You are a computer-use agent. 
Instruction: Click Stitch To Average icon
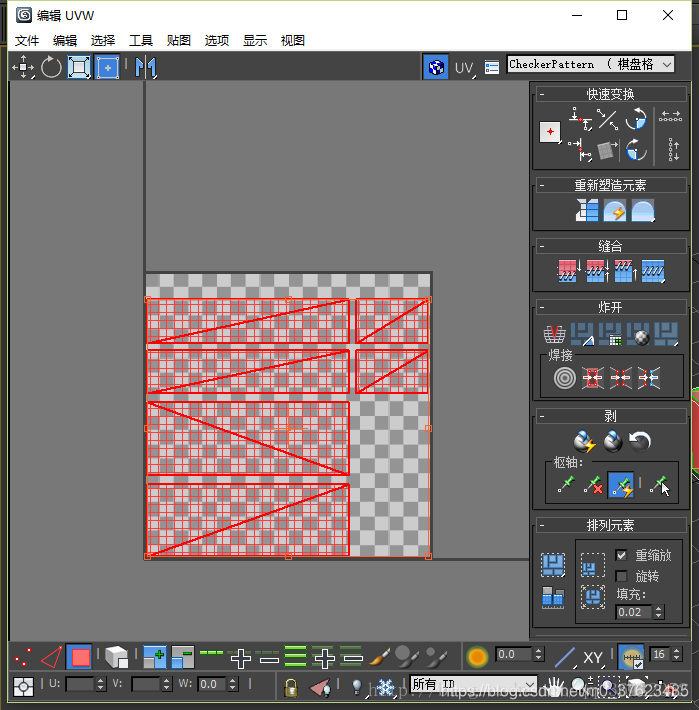pos(597,271)
